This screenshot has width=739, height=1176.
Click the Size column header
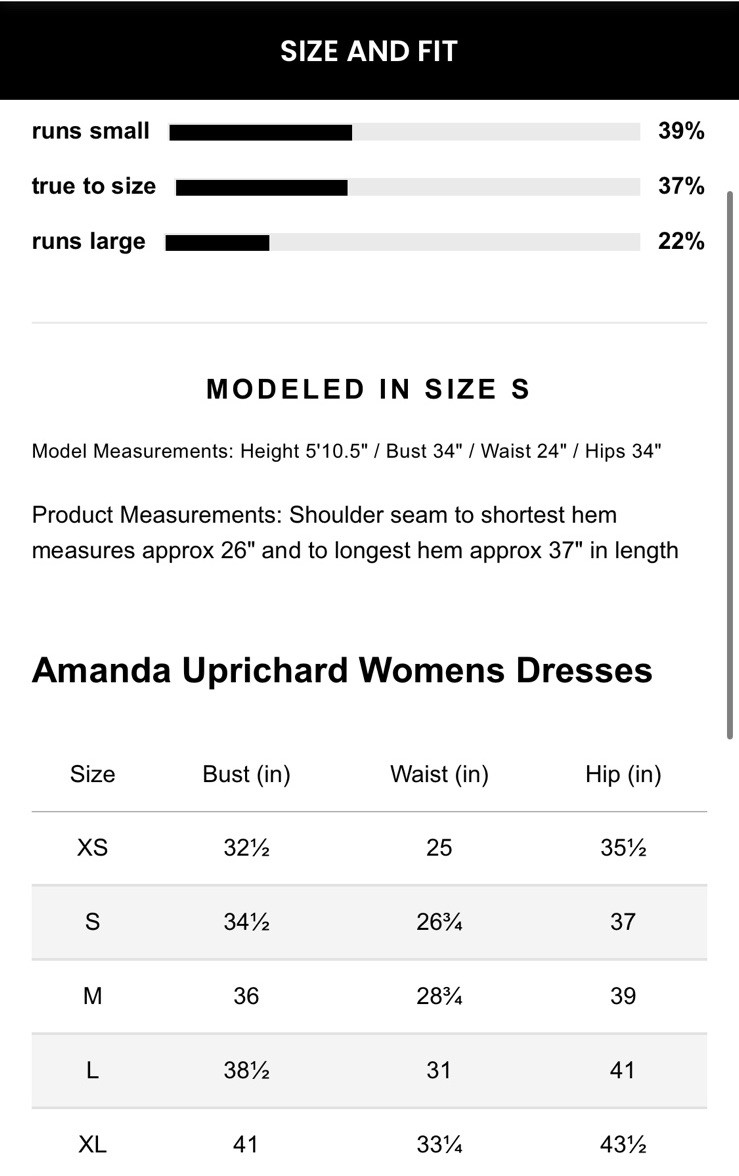point(92,774)
